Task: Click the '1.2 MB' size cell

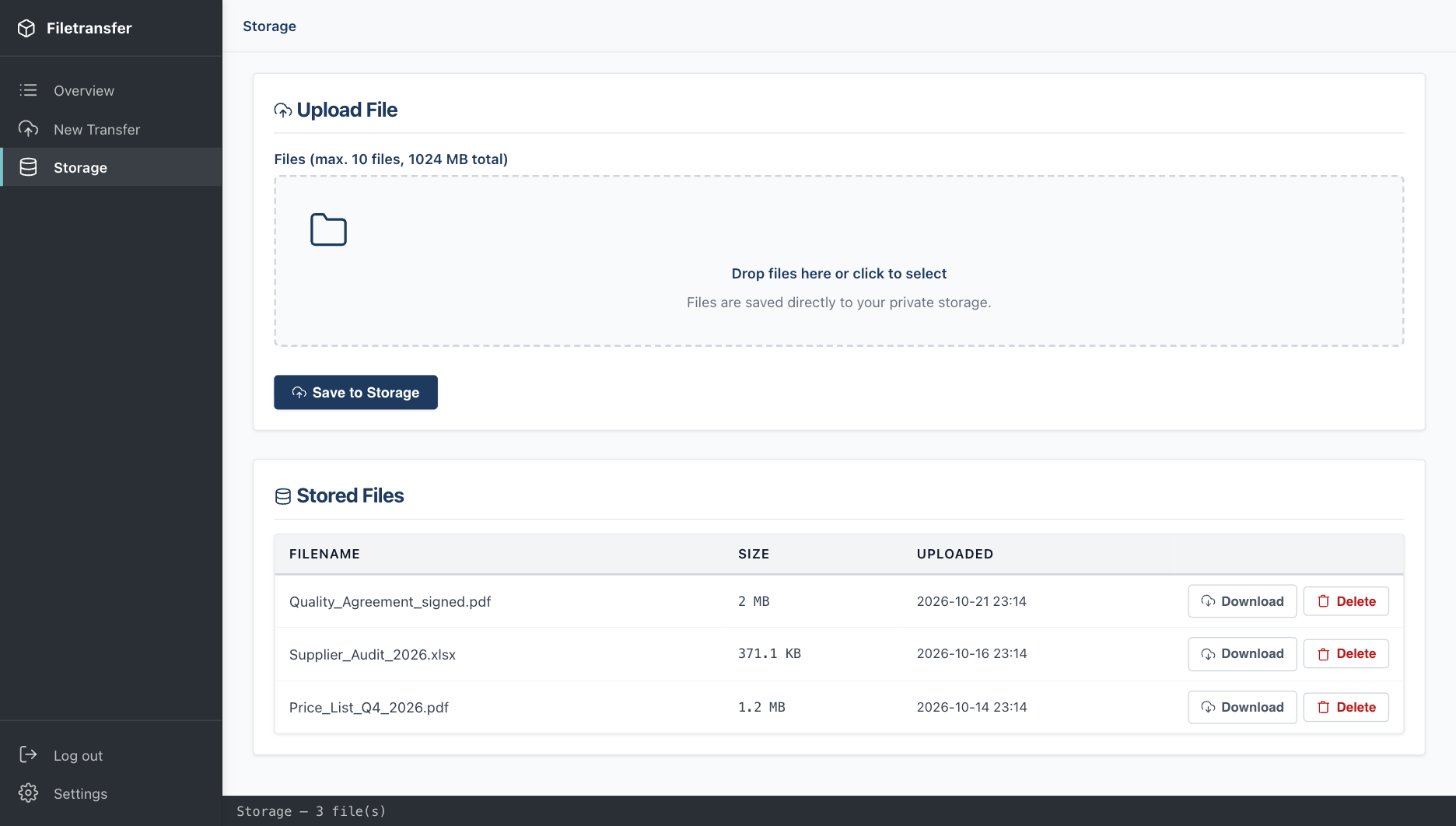Action: [x=761, y=707]
